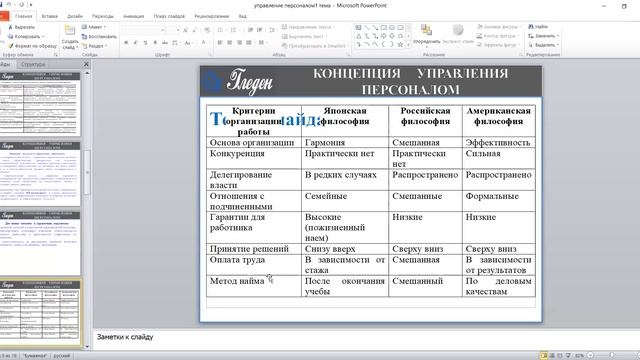Open the Макет layout dropdown
The height and width of the screenshot is (360, 640).
(94, 27)
